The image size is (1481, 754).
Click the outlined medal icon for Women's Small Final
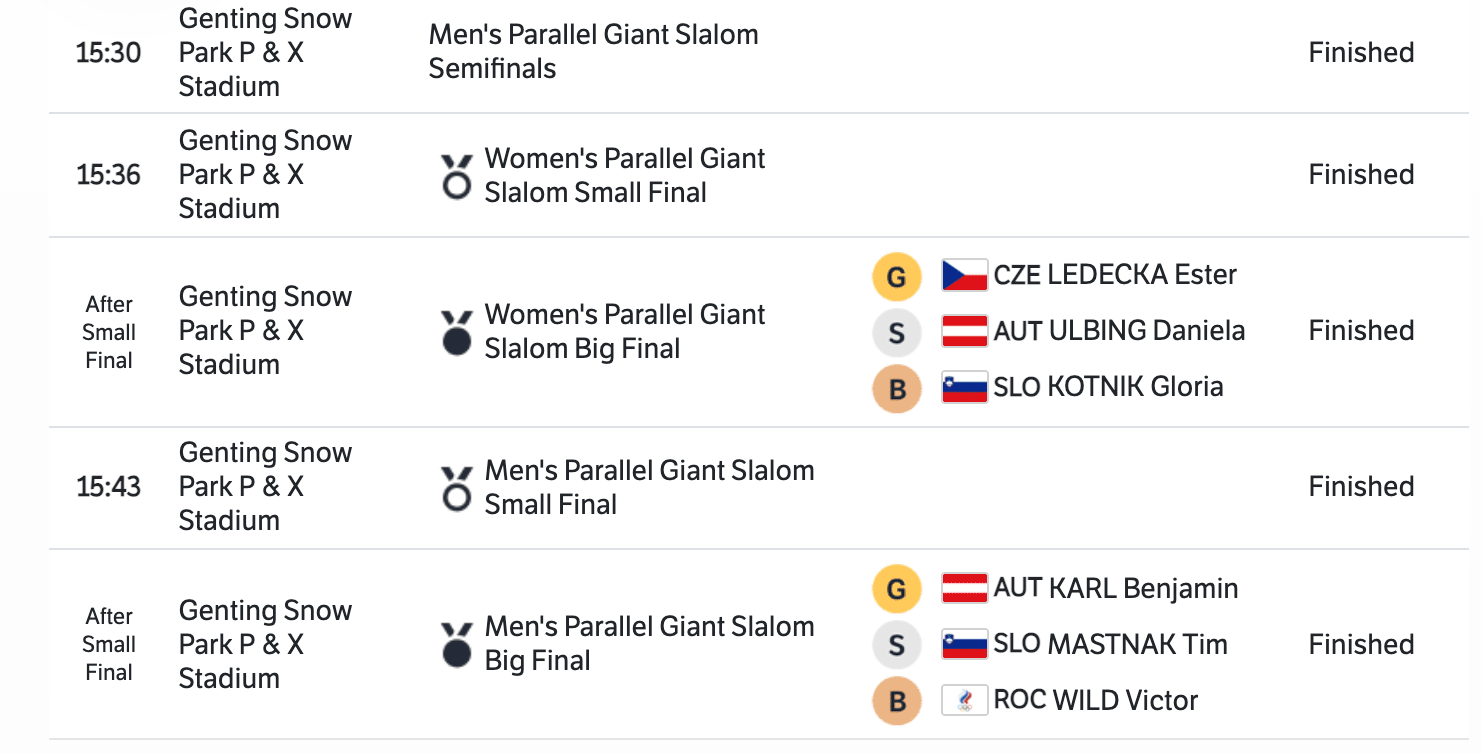coord(457,177)
